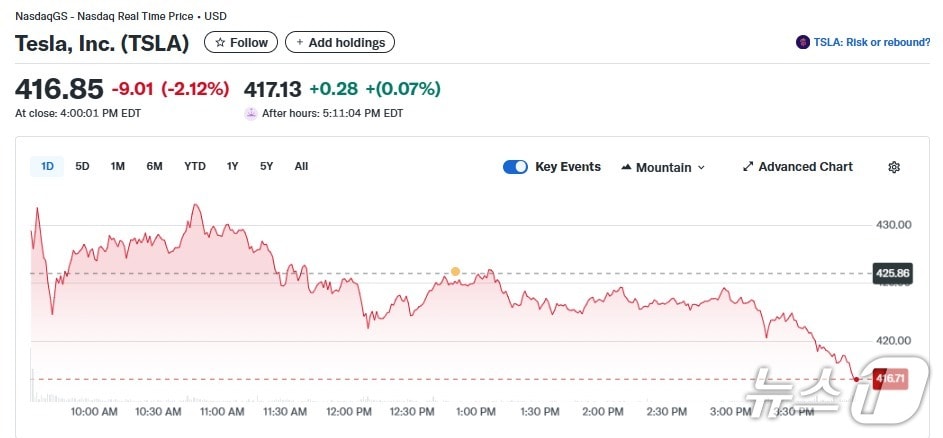Show the 6M chart range
Viewport: 943px width, 438px height.
[x=154, y=166]
